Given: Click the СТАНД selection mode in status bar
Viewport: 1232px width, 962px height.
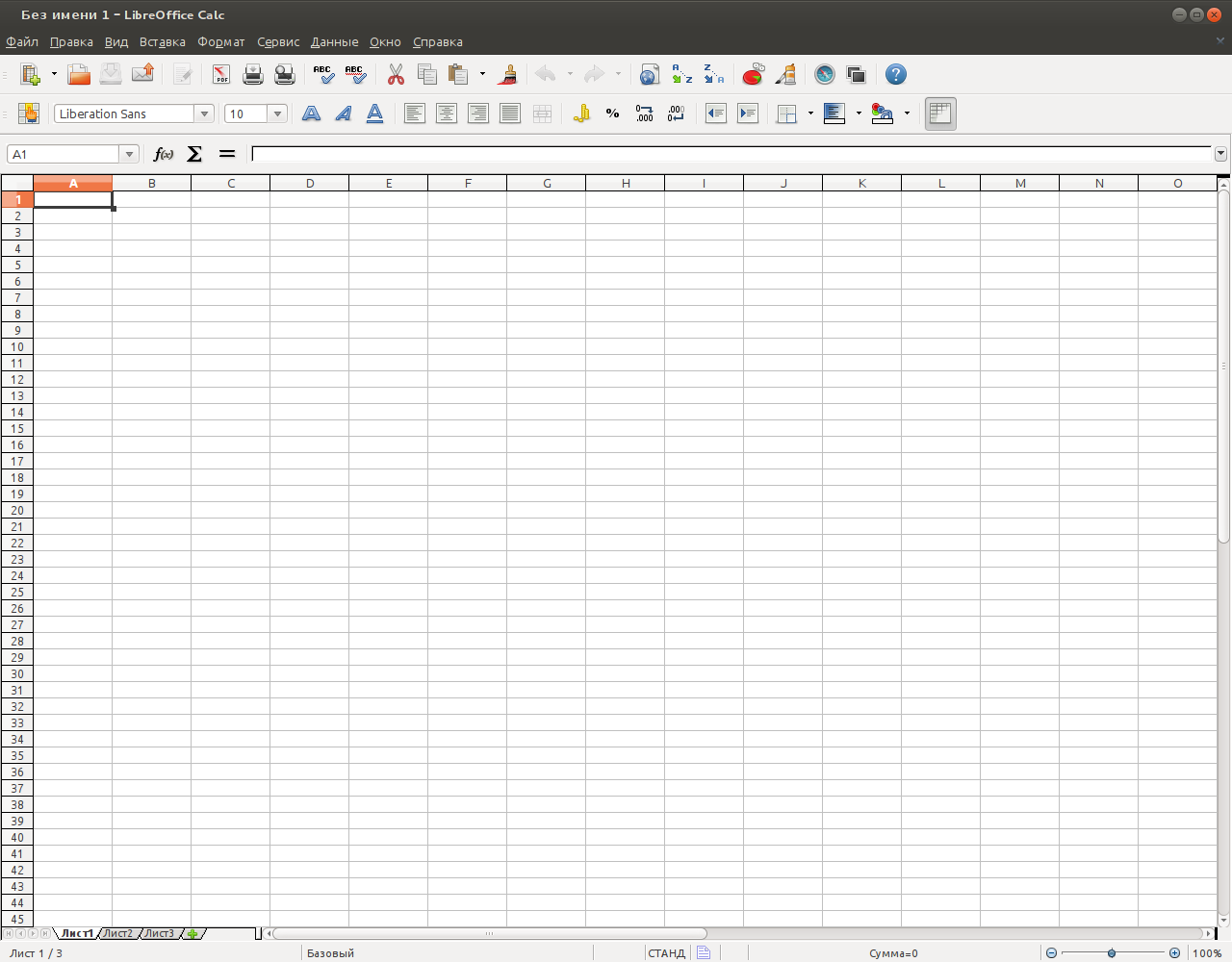Looking at the screenshot, I should tap(666, 953).
